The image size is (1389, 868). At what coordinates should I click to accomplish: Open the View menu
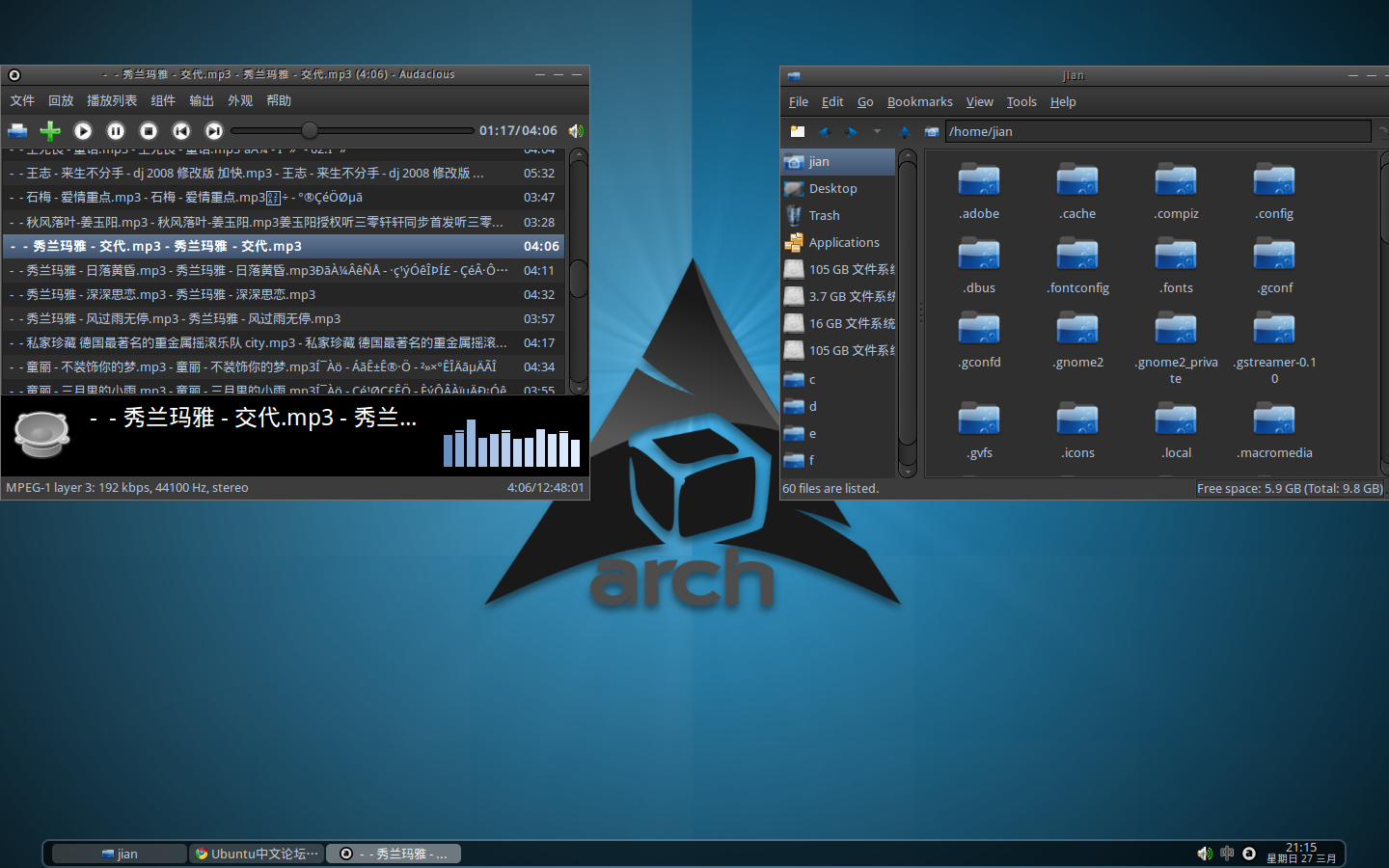[x=979, y=101]
